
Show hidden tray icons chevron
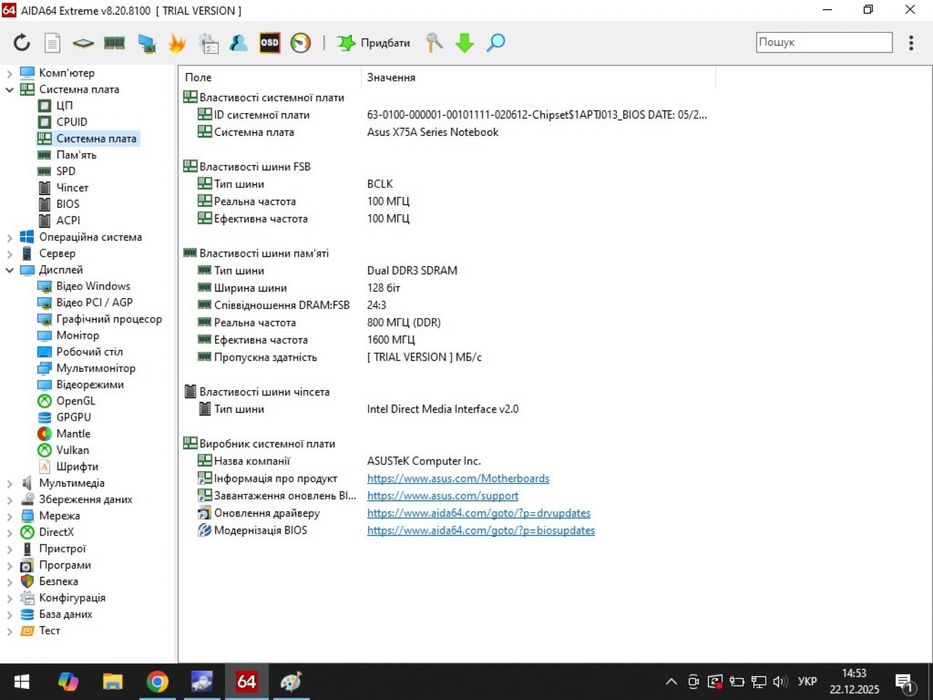[671, 682]
